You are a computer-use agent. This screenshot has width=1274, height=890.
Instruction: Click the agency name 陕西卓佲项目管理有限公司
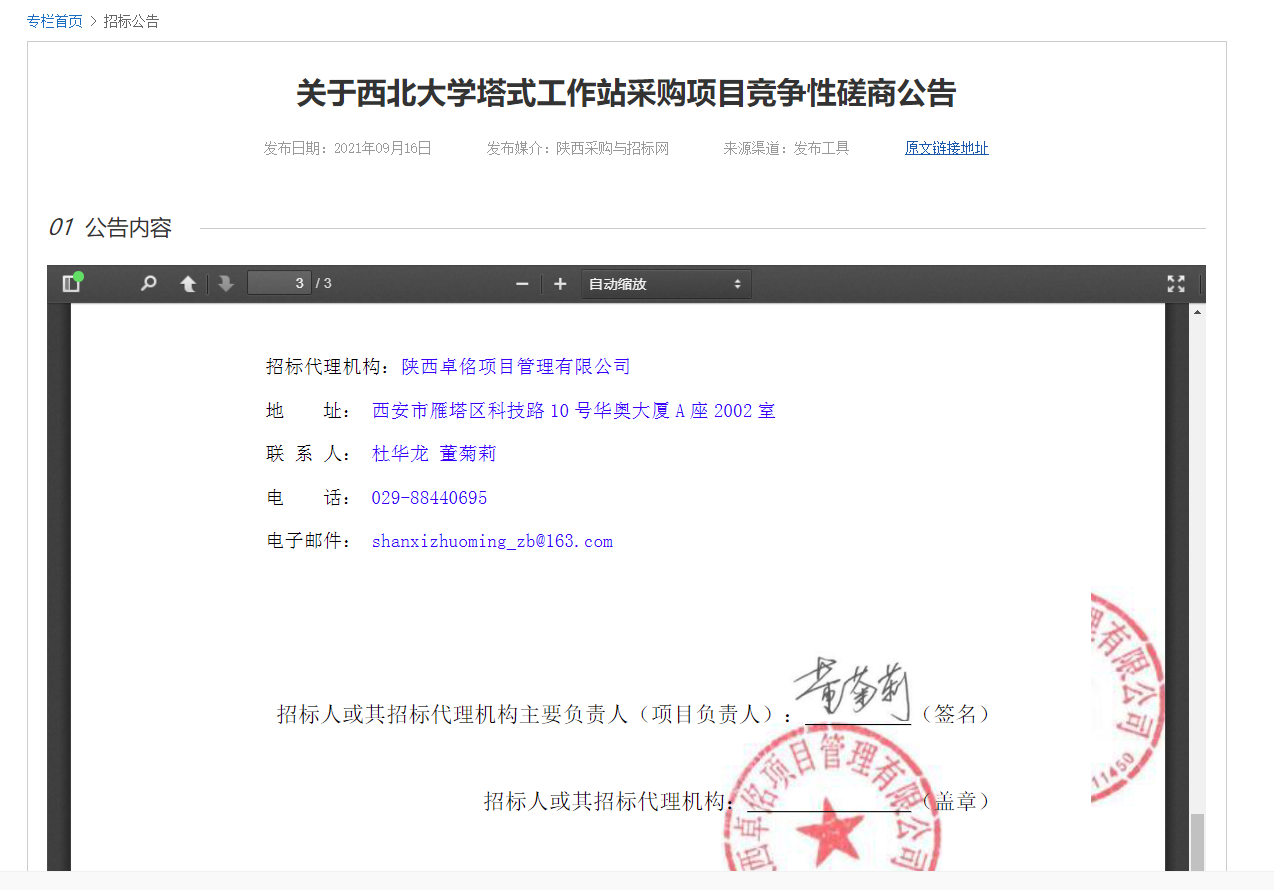coord(516,367)
